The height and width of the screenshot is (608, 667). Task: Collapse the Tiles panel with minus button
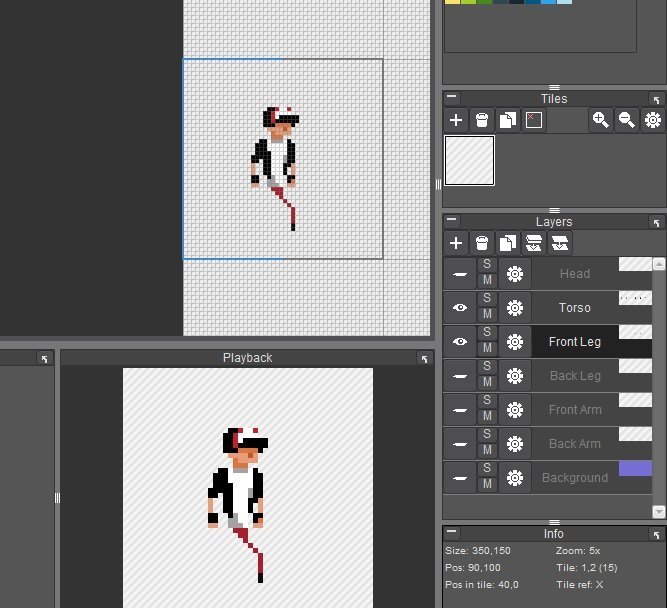click(452, 97)
